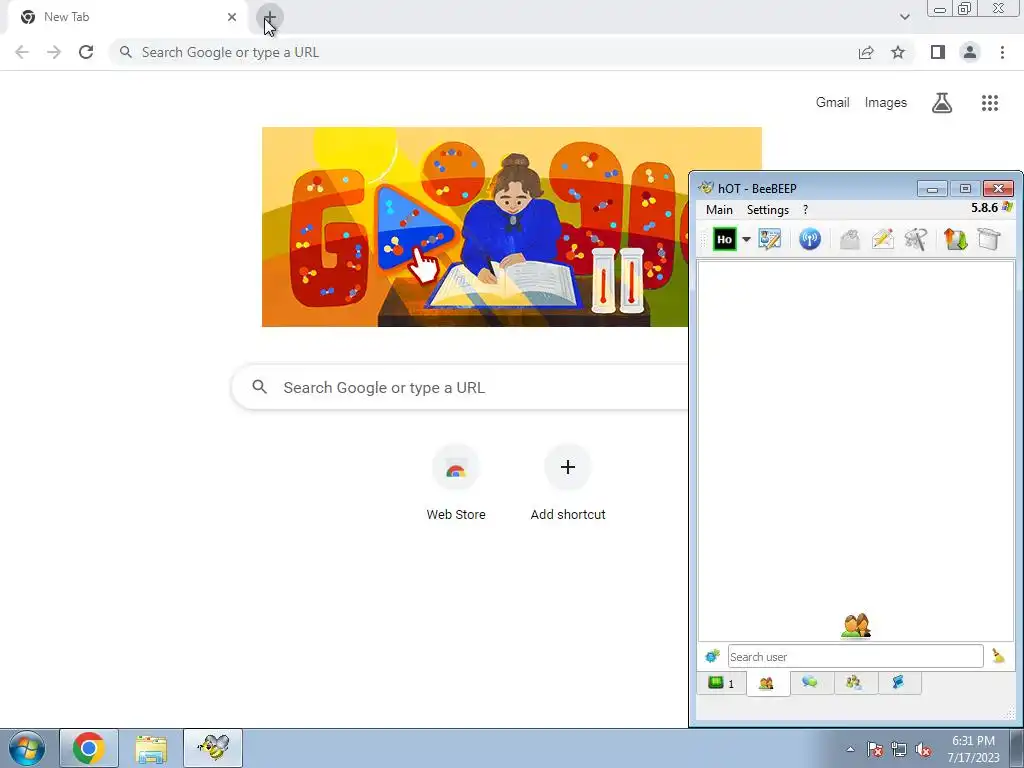
Task: Click the shared box icon in BeeBEEP toolbar
Action: (x=989, y=239)
